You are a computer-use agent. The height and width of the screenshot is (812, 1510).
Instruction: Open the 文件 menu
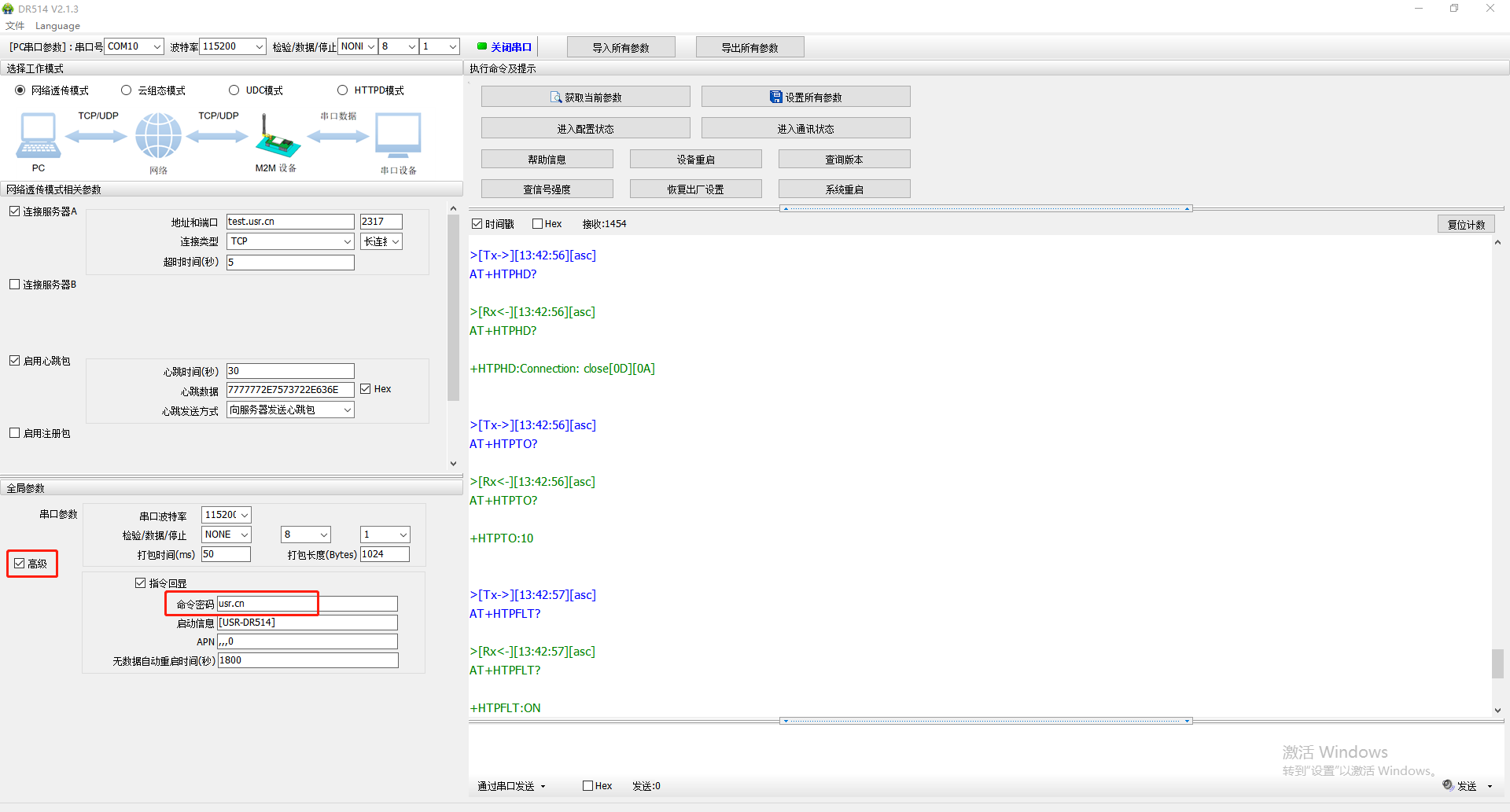(15, 26)
